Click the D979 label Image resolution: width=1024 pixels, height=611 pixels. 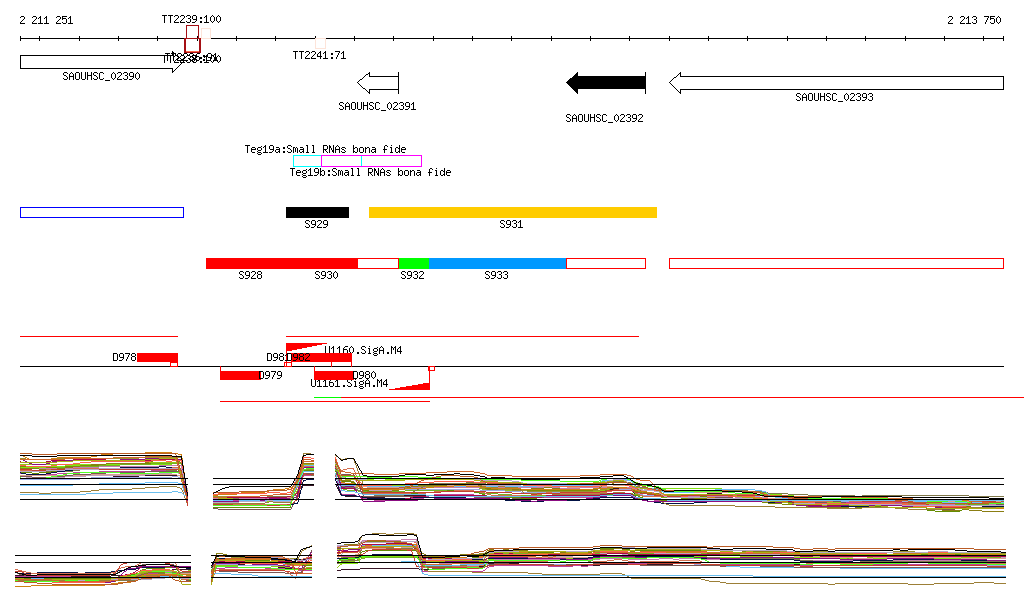[x=270, y=375]
